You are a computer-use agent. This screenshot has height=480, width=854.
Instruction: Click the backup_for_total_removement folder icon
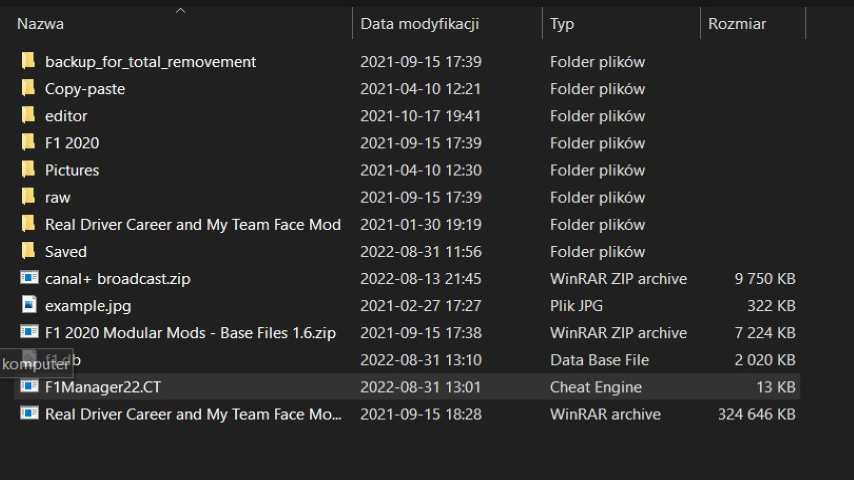coord(28,61)
